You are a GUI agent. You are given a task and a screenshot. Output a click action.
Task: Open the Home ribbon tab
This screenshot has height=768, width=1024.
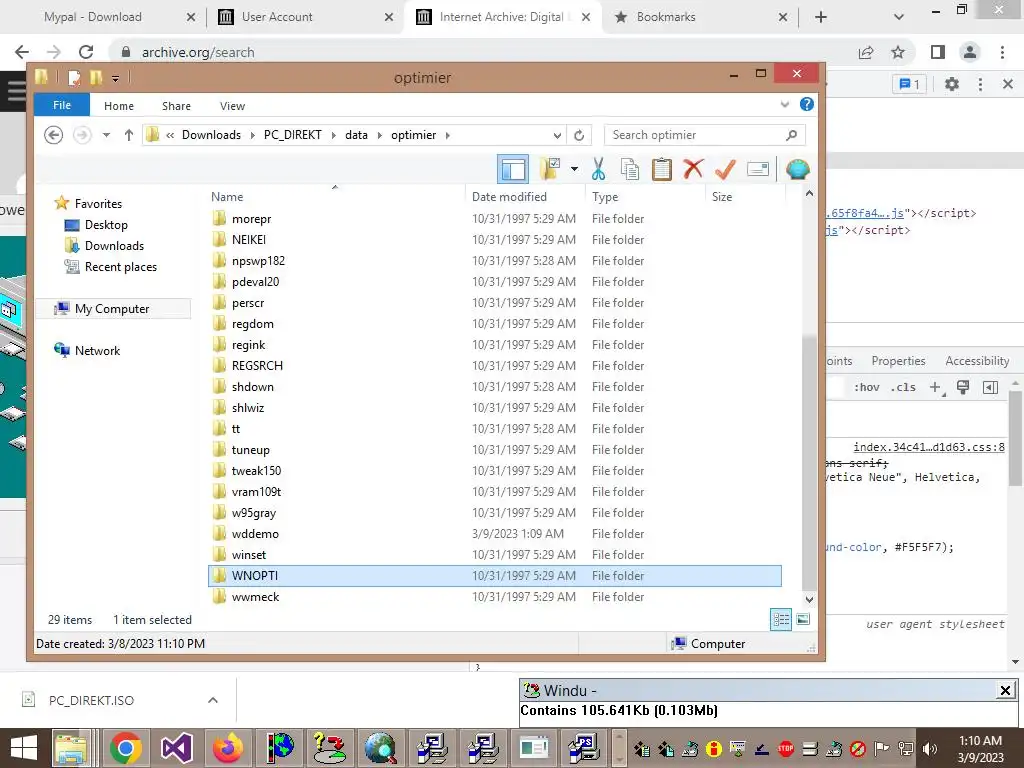click(x=119, y=106)
